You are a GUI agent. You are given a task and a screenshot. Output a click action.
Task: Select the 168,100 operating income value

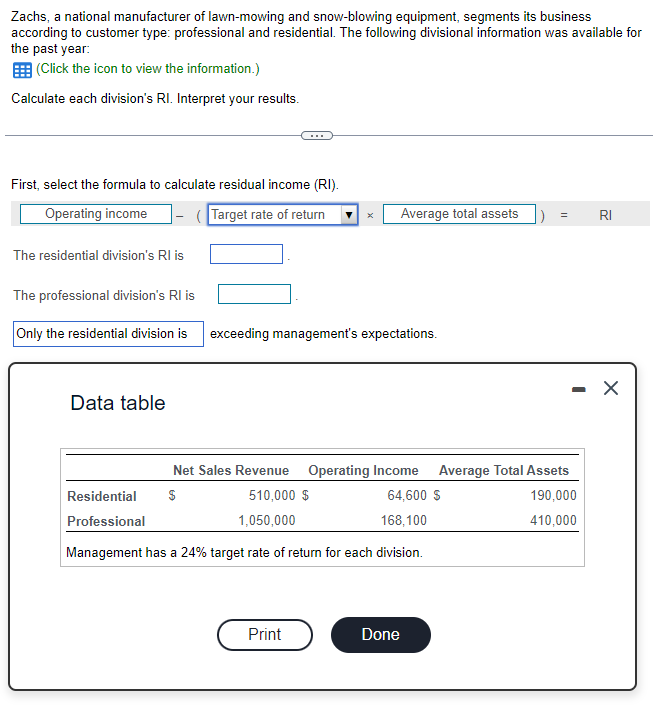point(404,520)
